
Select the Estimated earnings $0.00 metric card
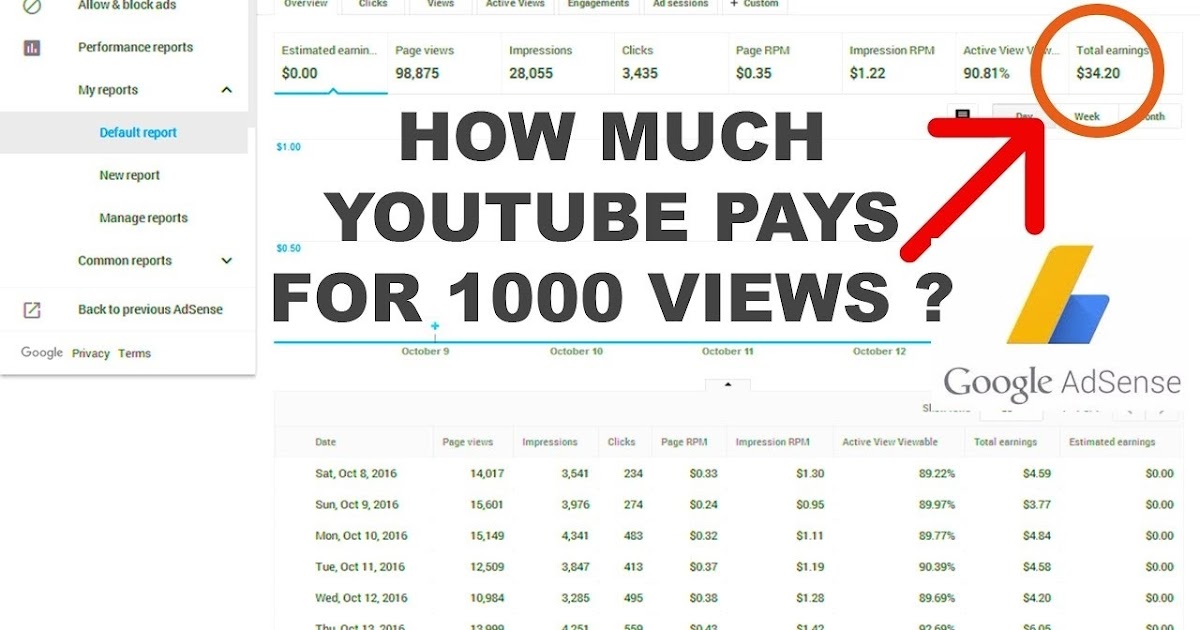330,62
